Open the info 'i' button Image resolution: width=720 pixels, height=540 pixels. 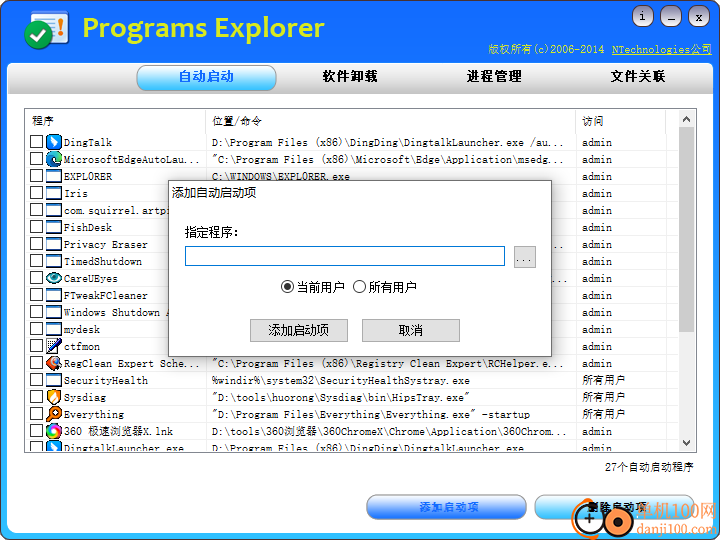642,17
